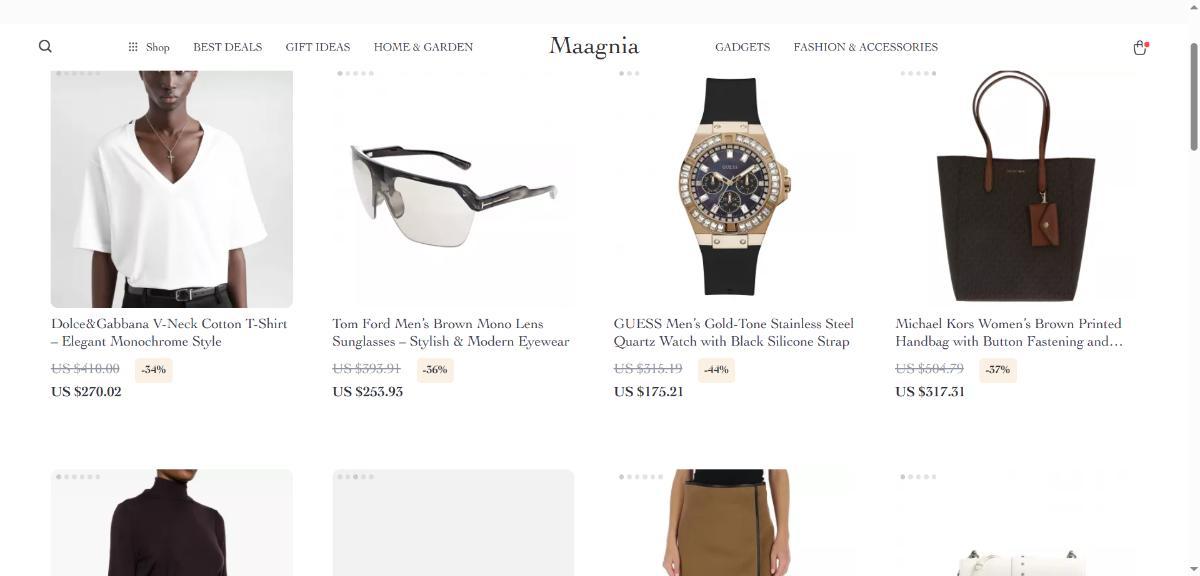Click the -44% discount badge
Image resolution: width=1200 pixels, height=576 pixels.
716,370
